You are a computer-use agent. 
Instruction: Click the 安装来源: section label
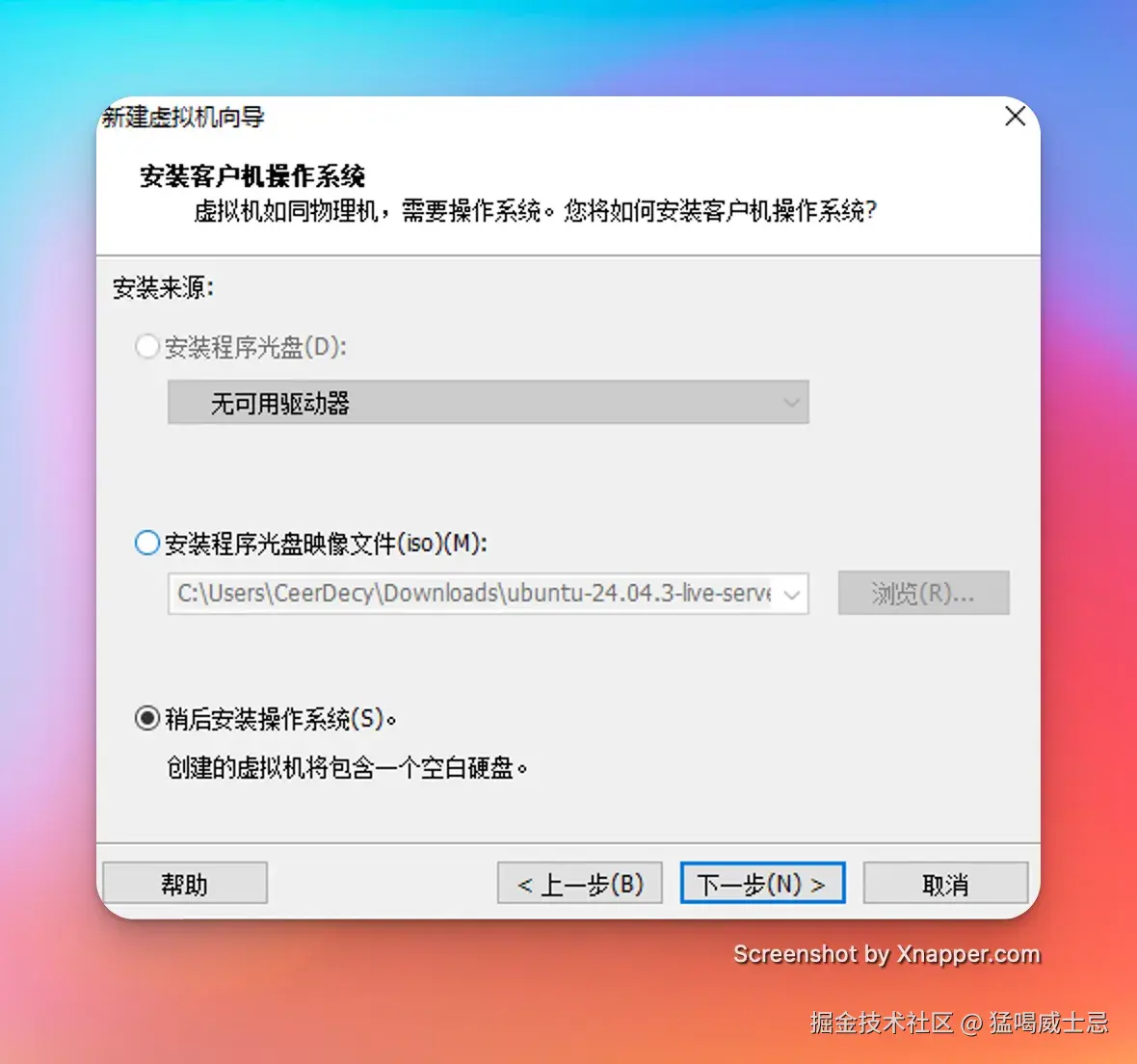click(163, 288)
